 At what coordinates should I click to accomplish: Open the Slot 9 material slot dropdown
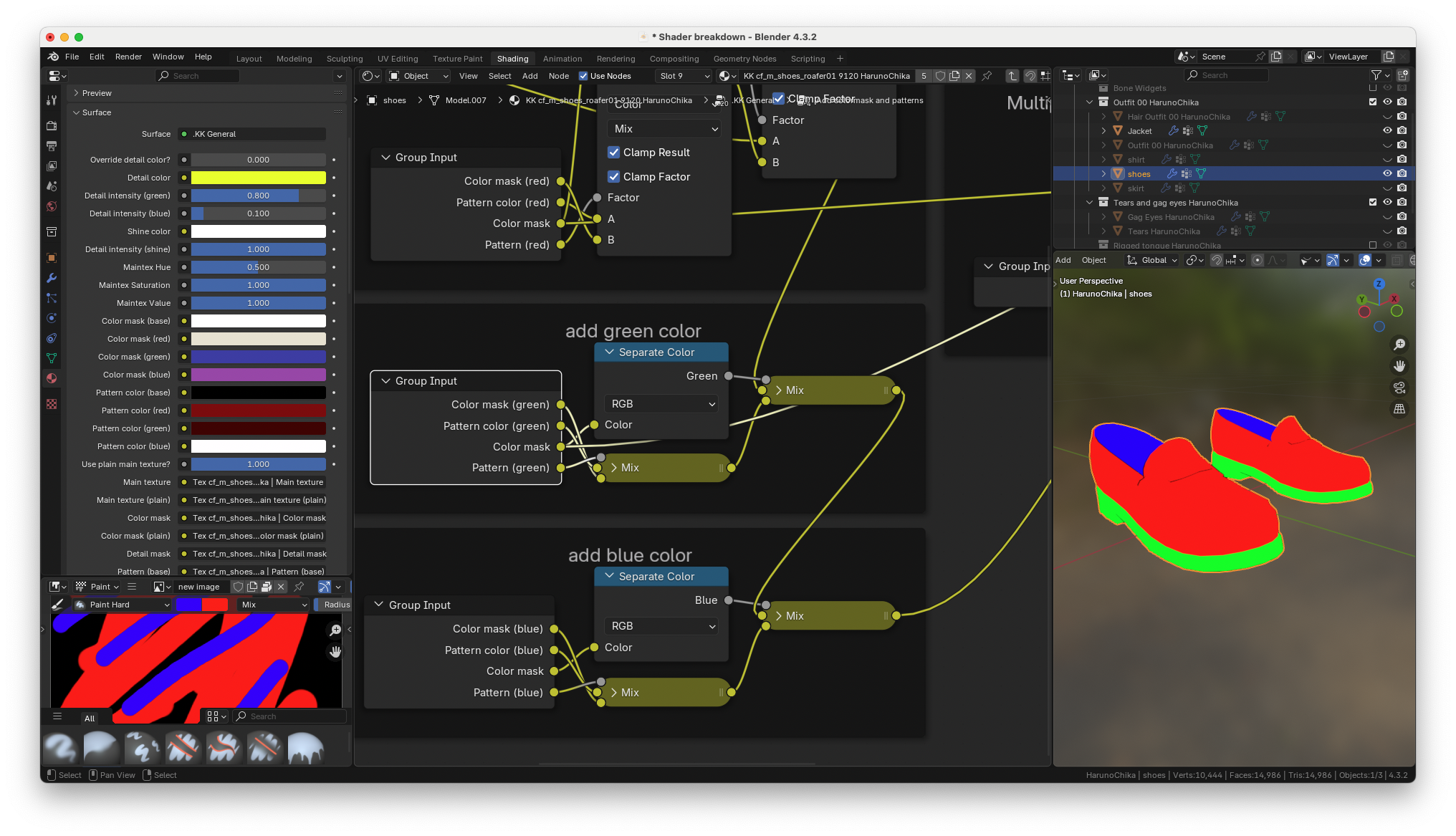(684, 76)
